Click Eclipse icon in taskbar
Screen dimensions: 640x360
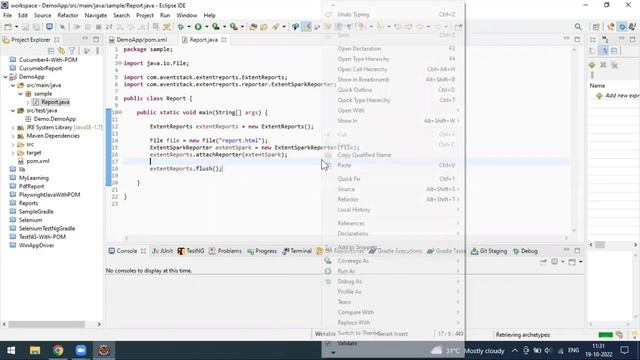pos(104,350)
